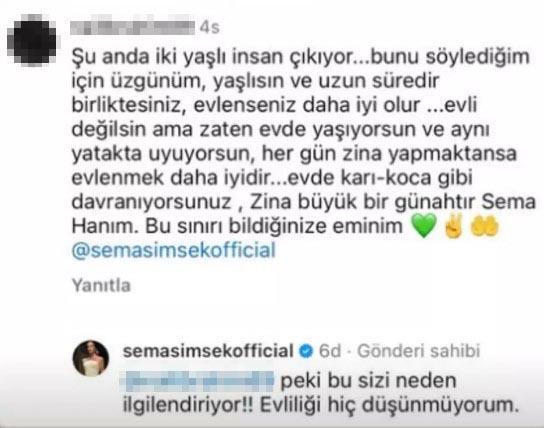This screenshot has height=428, width=544.
Task: Click the green heart emoji
Action: pyautogui.click(x=424, y=226)
